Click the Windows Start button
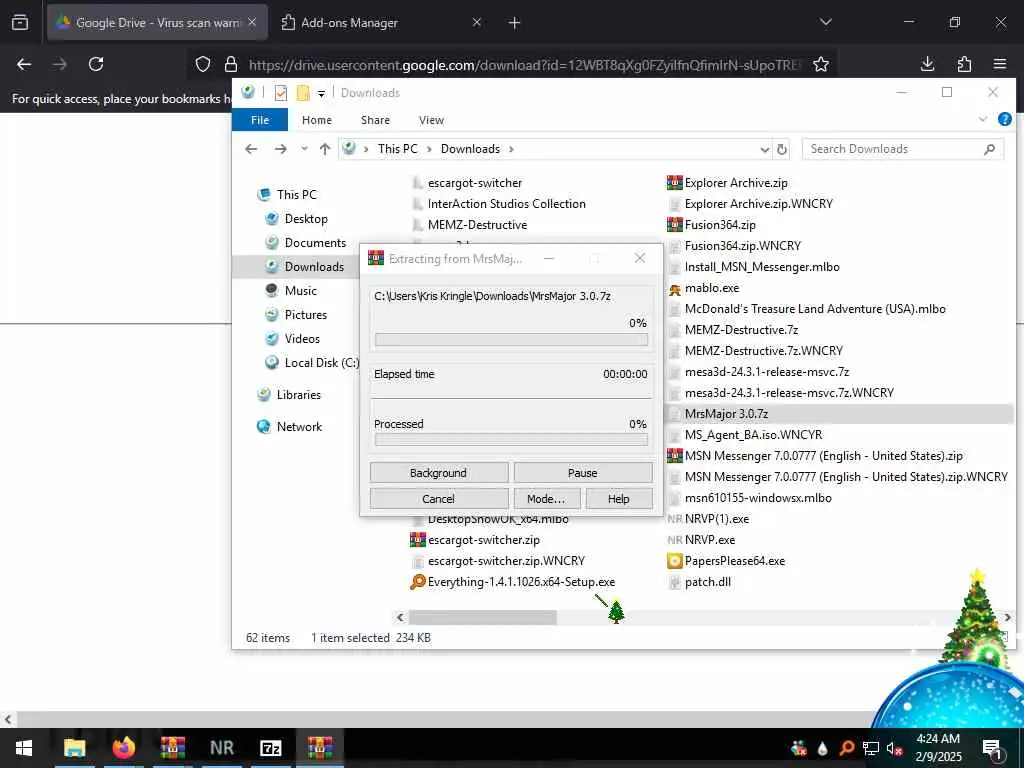1024x768 pixels. coord(24,748)
